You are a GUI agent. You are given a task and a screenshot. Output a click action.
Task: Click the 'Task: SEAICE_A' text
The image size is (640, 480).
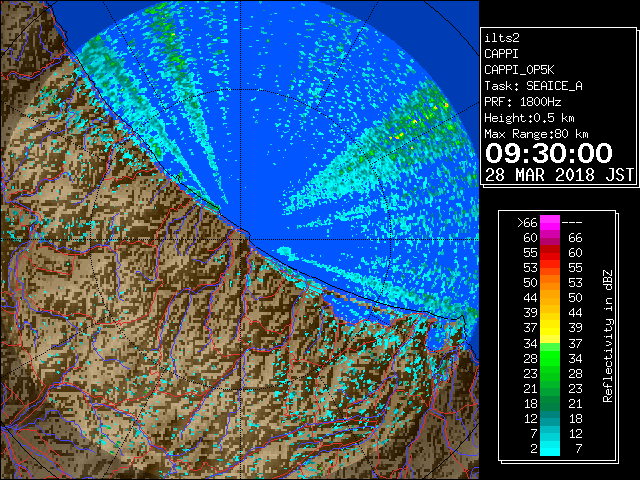point(533,86)
